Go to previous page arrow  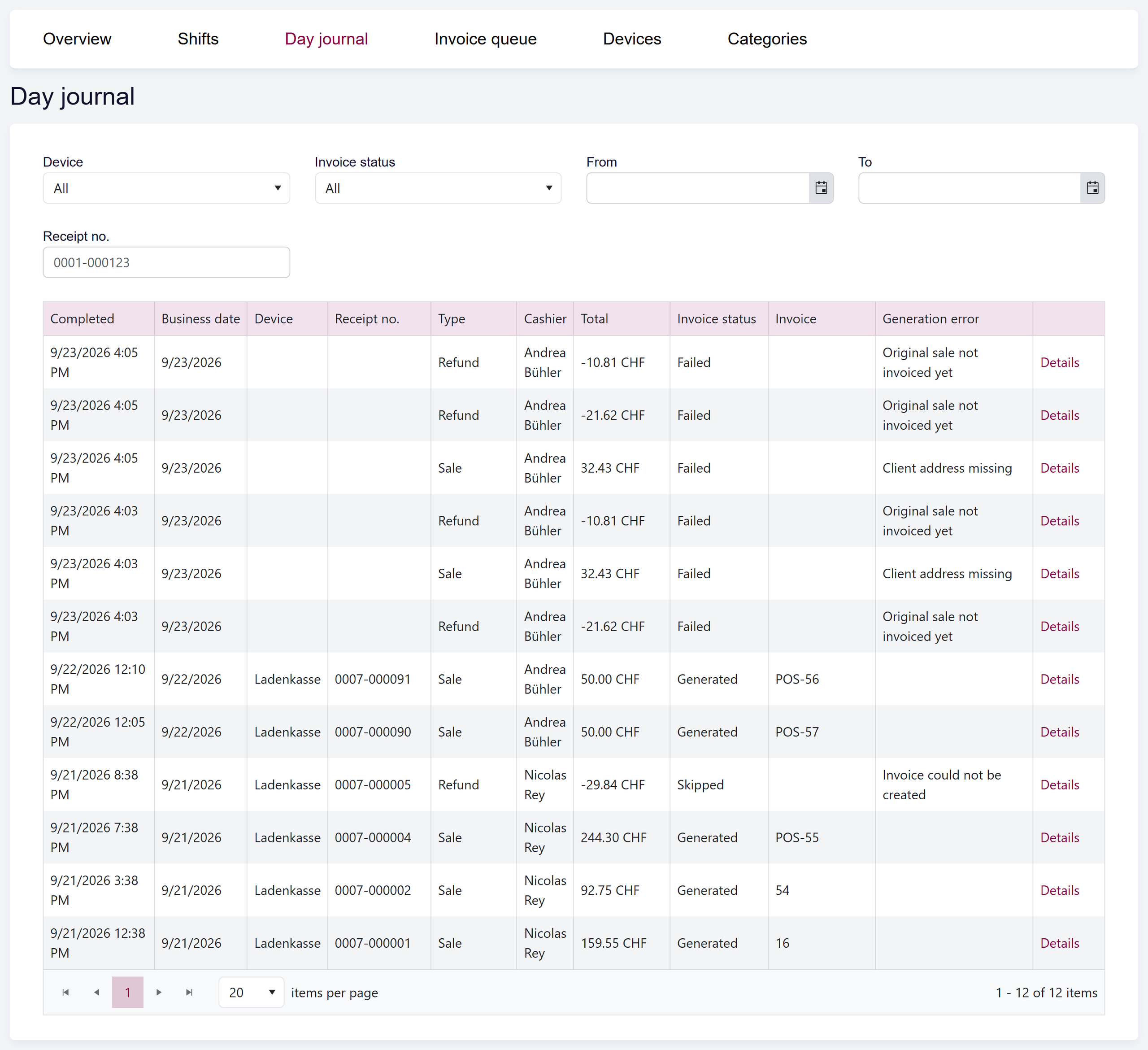point(96,993)
